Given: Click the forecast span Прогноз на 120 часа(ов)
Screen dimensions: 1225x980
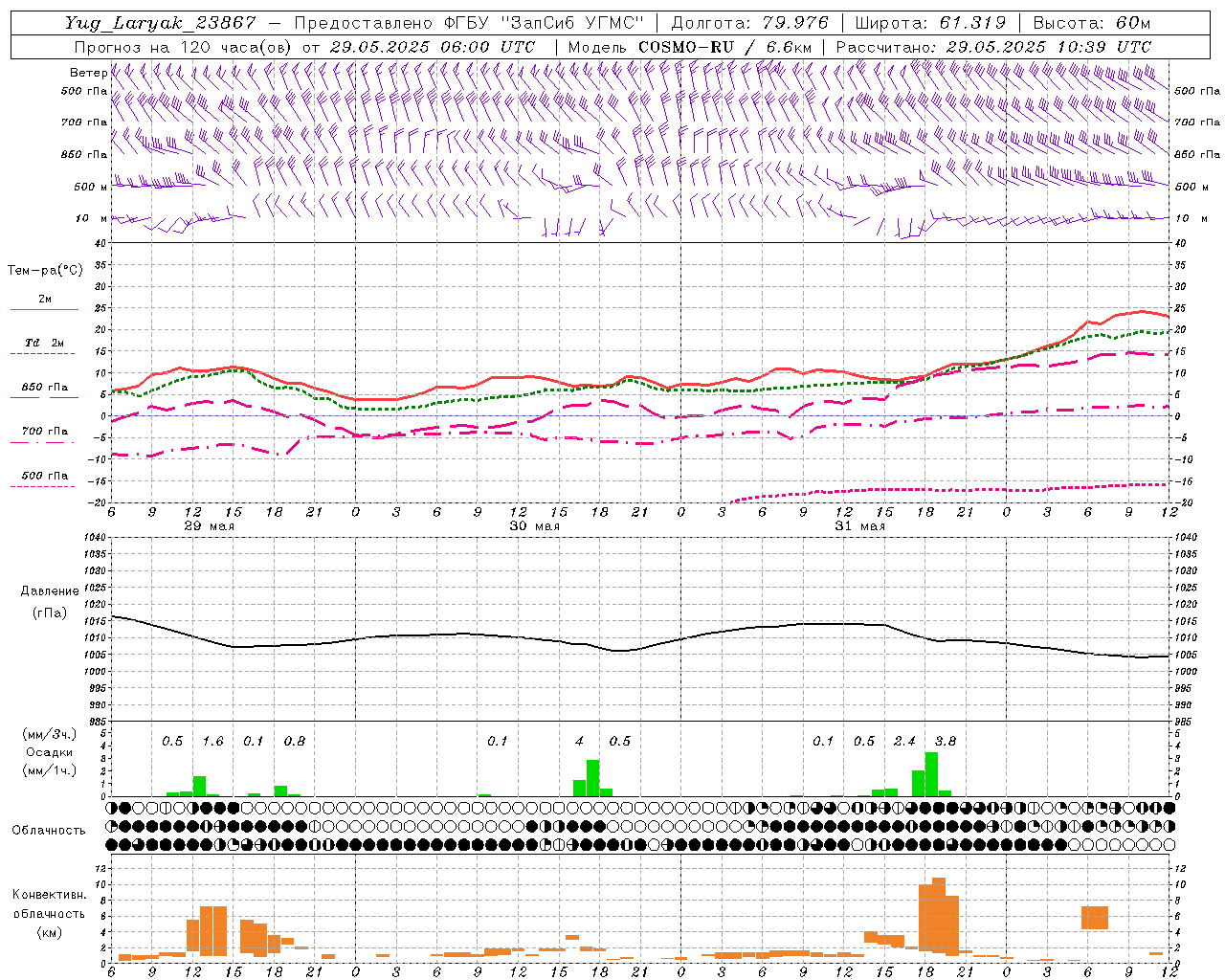Looking at the screenshot, I should (x=184, y=47).
